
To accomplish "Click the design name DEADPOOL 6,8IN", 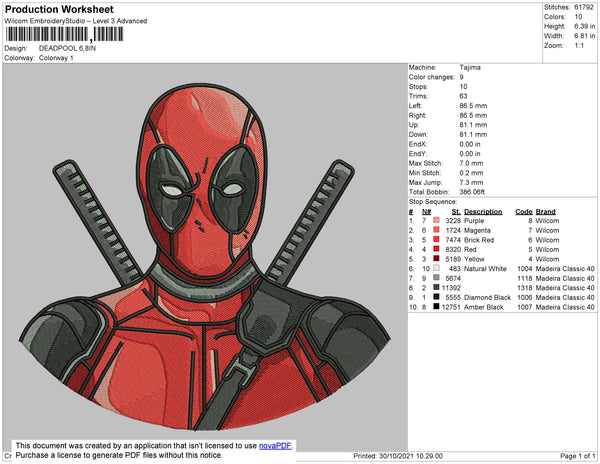I will [x=67, y=49].
